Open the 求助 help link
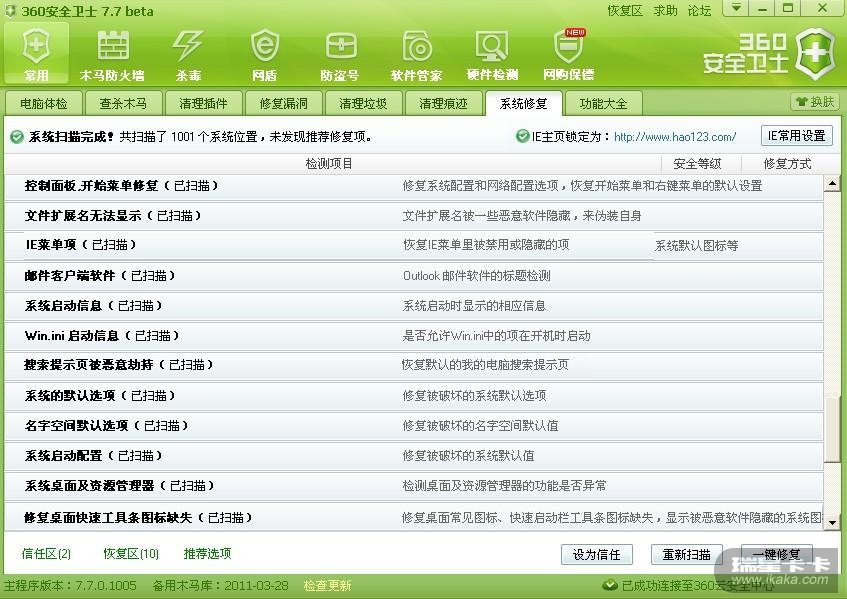Screen dimensions: 847x599 coord(664,10)
